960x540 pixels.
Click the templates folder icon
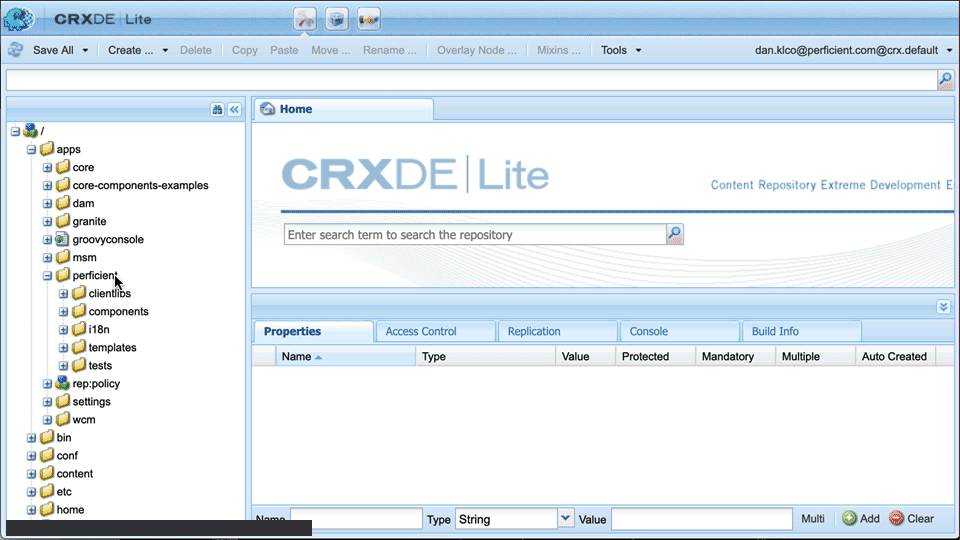tap(78, 348)
